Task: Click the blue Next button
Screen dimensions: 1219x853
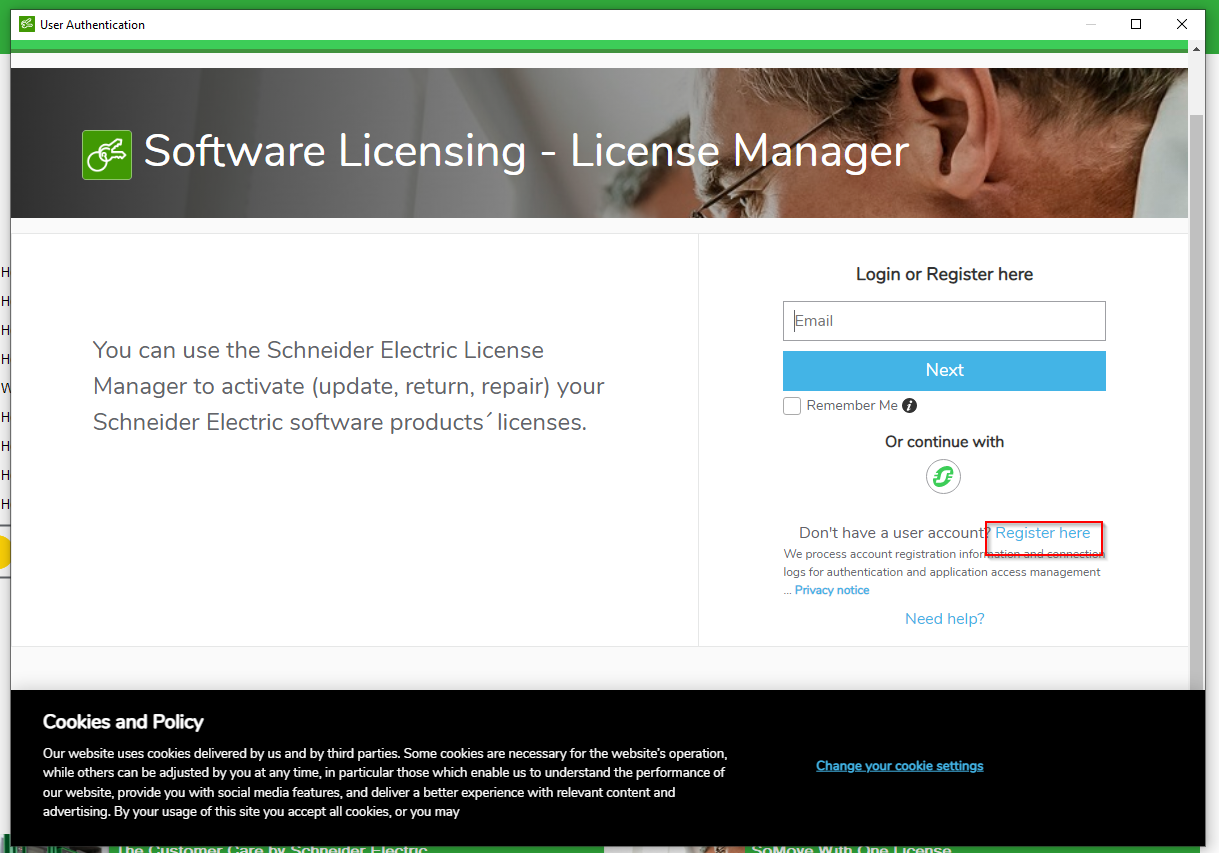Action: 944,370
